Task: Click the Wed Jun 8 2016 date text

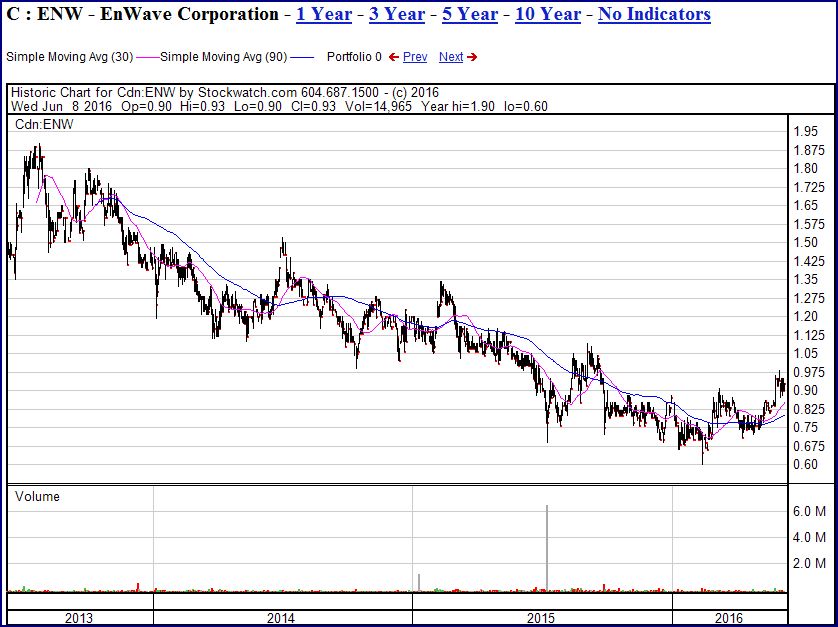Action: point(61,106)
